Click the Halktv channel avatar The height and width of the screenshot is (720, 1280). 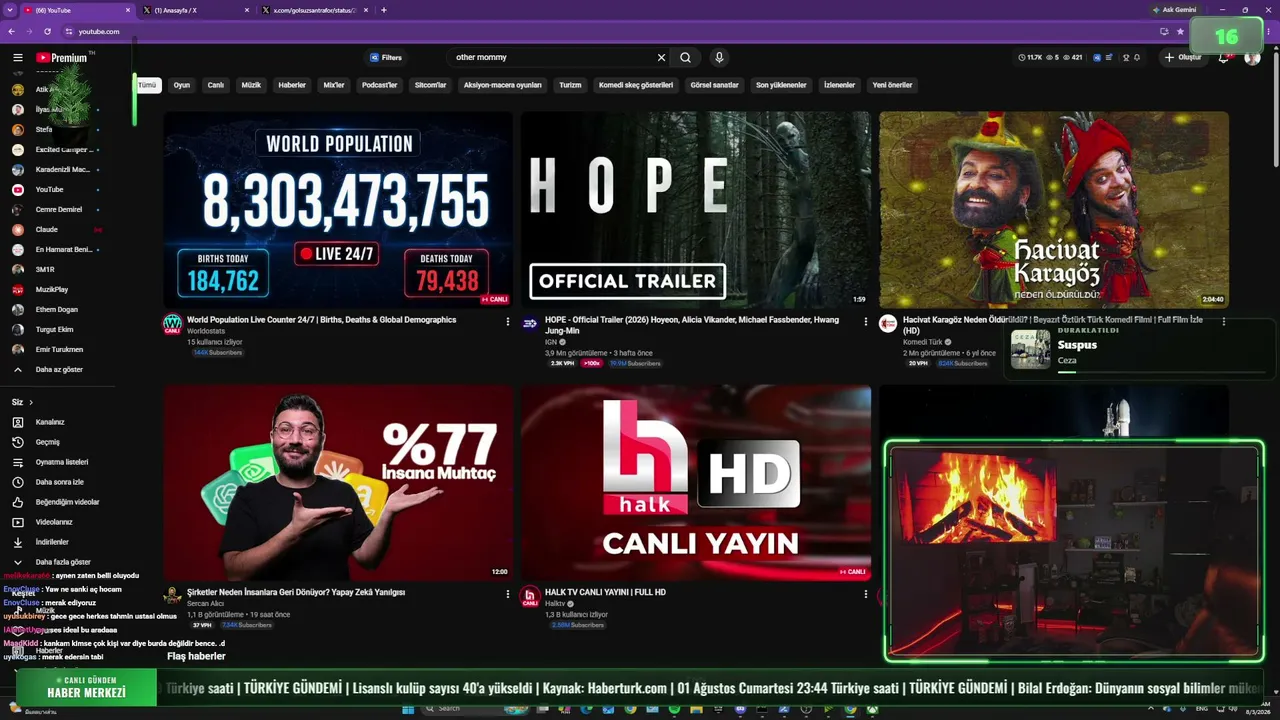[x=530, y=596]
